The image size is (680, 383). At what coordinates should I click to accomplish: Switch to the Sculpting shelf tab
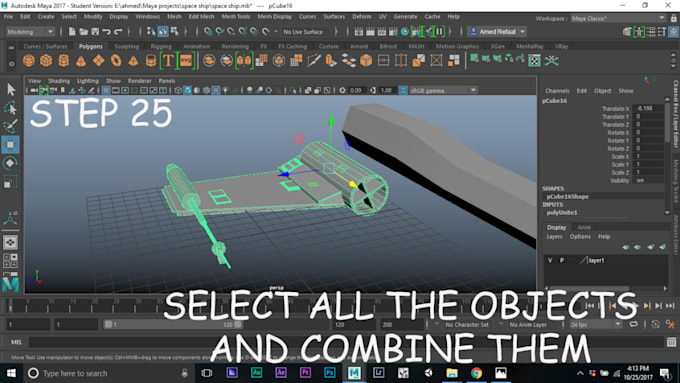(127, 46)
